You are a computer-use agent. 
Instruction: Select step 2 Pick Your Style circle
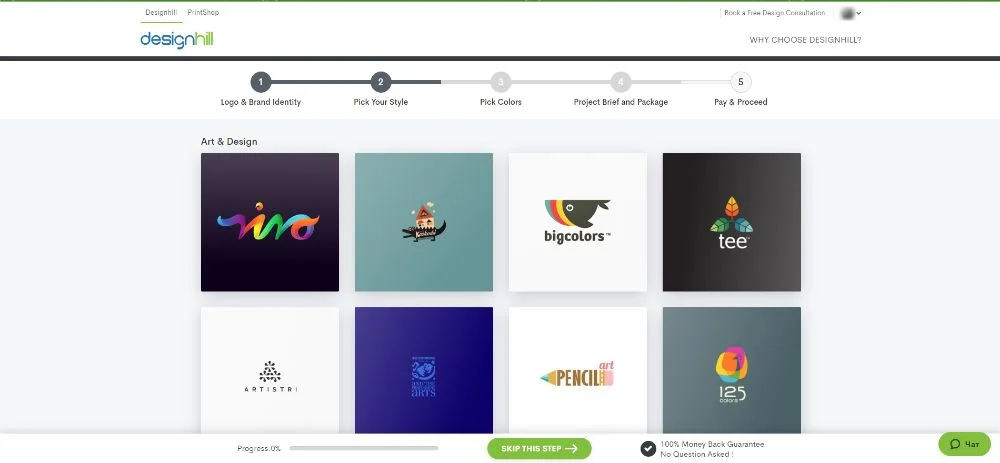(380, 82)
